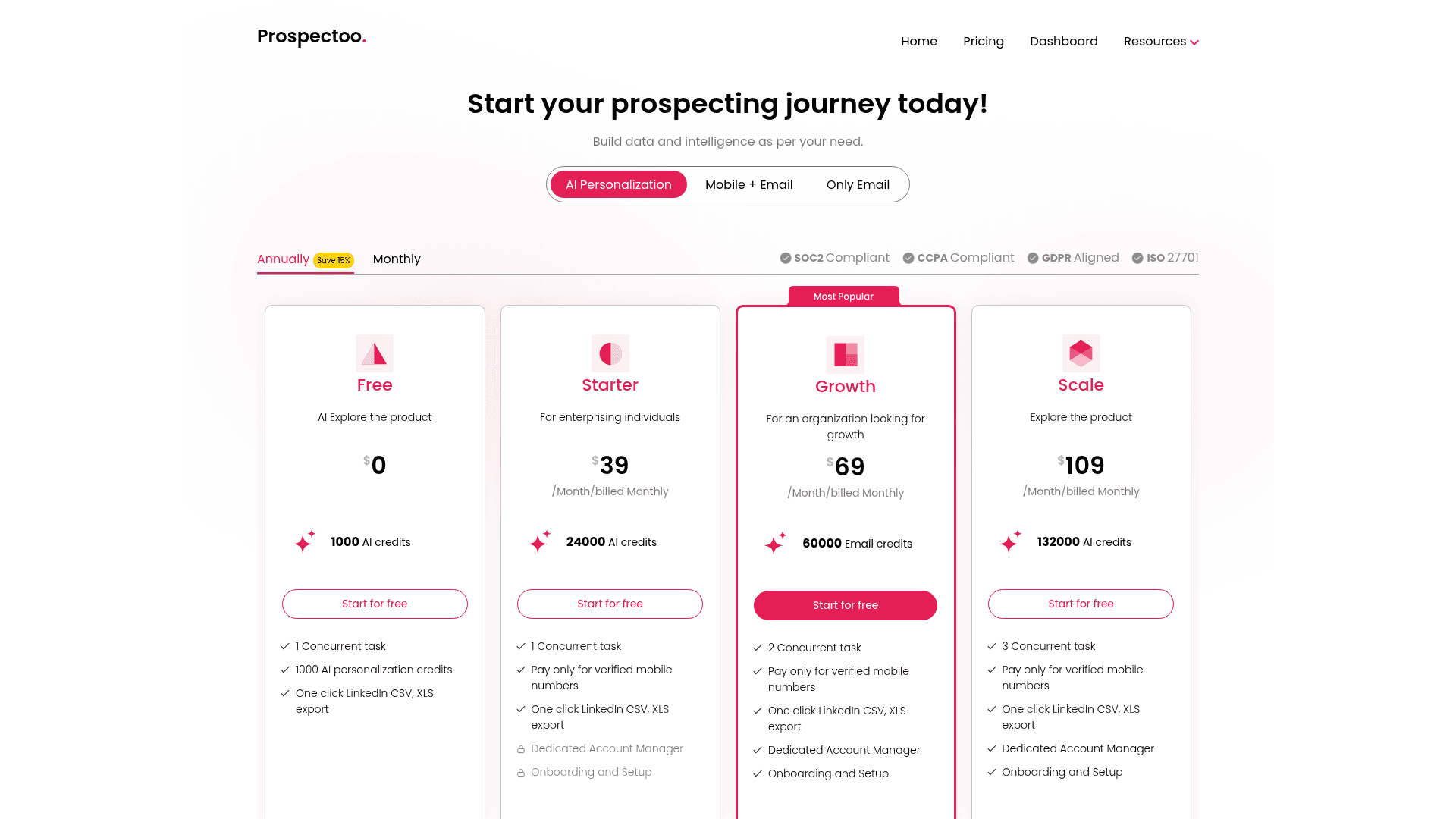The image size is (1456, 819).
Task: Click the SOC2 Compliant badge icon
Action: (786, 258)
